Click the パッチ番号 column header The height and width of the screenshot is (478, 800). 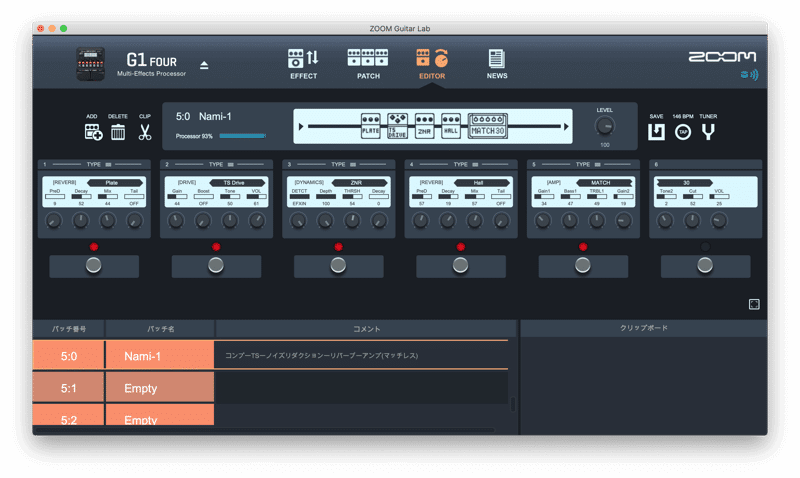coord(68,329)
